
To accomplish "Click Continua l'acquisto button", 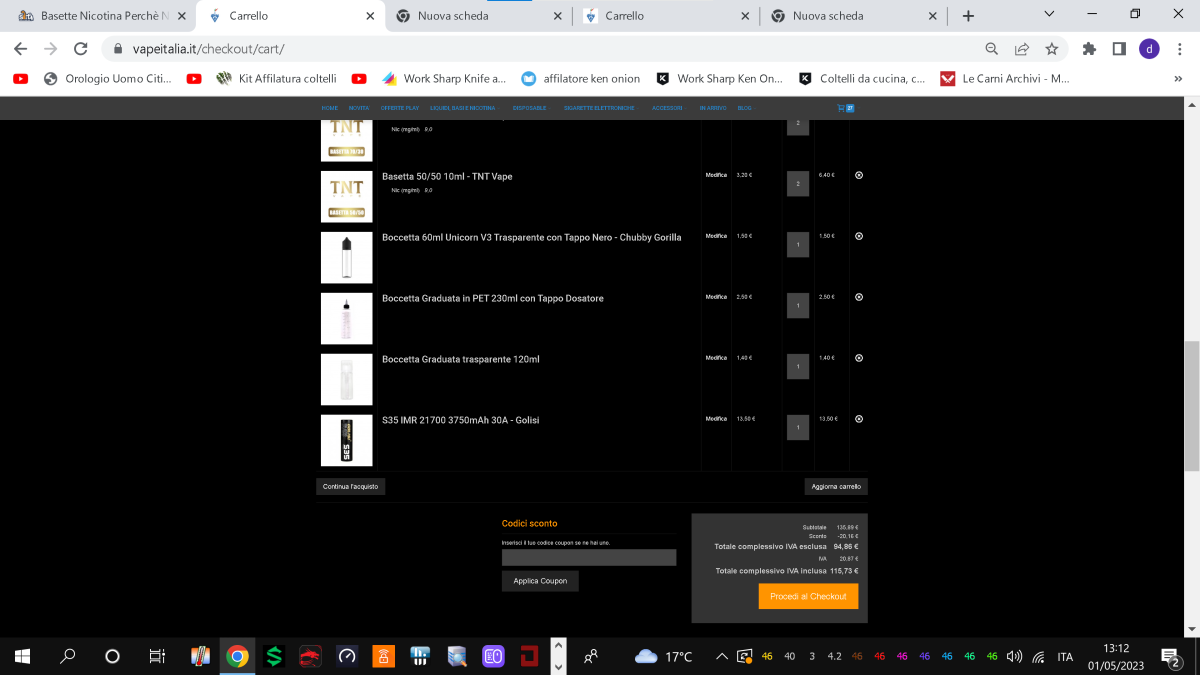I will pyautogui.click(x=351, y=487).
